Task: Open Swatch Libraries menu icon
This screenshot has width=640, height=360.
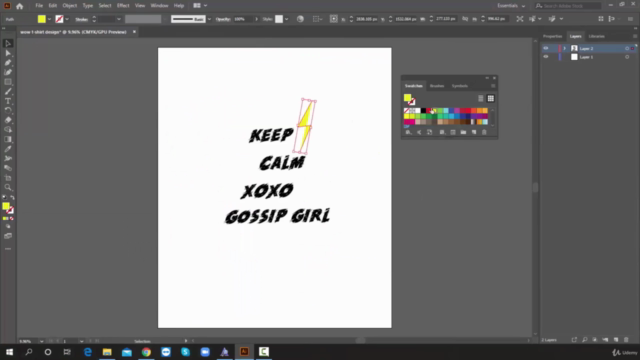Action: 408,132
